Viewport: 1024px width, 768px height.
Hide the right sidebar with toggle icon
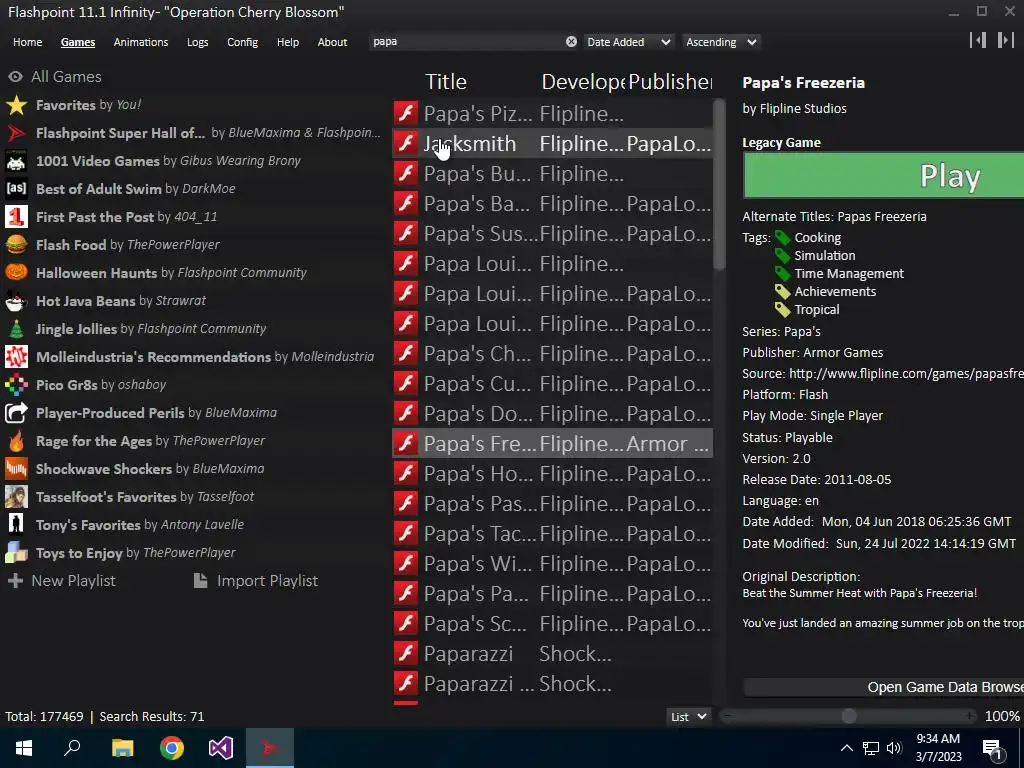[x=1005, y=40]
